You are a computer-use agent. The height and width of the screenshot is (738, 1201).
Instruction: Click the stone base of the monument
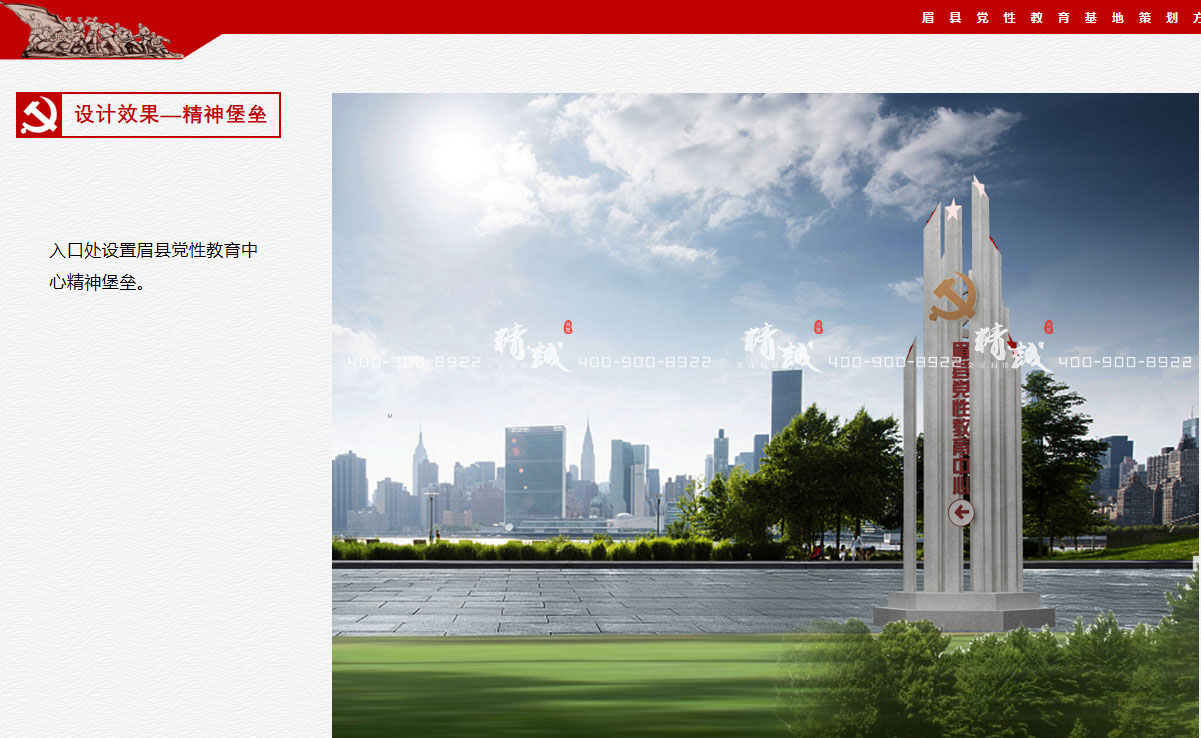click(x=963, y=610)
